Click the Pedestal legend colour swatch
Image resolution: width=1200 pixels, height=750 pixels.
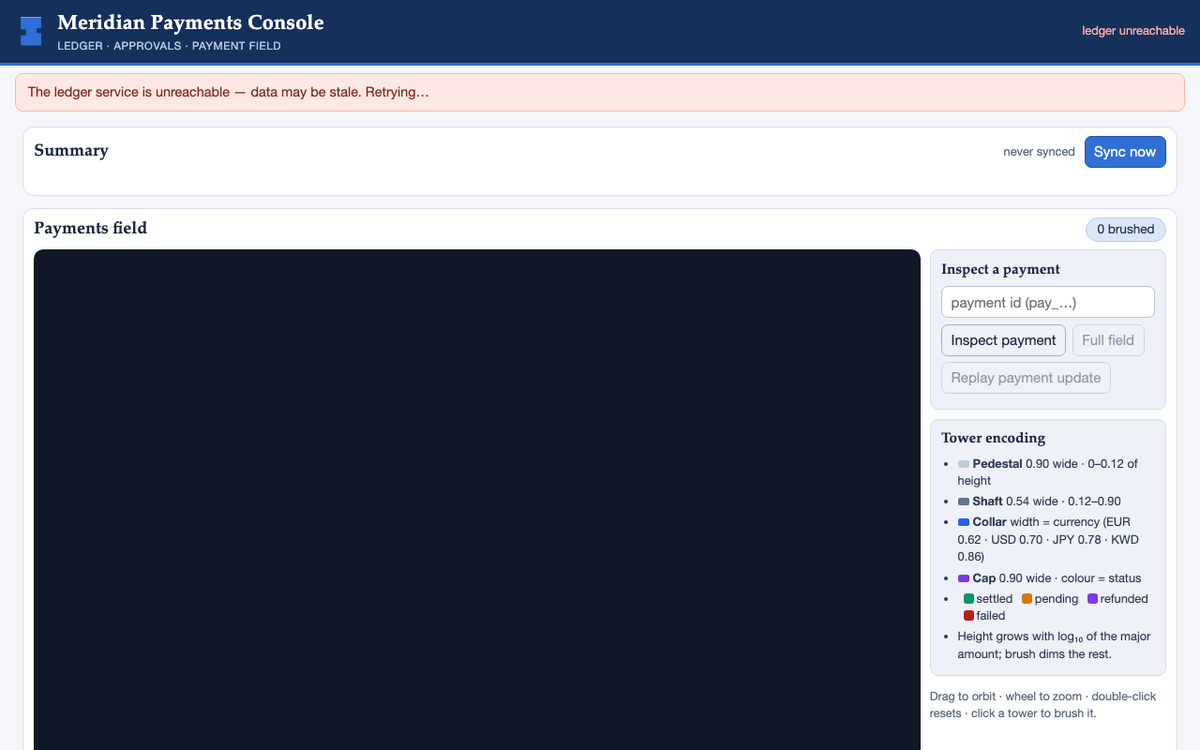click(x=964, y=464)
